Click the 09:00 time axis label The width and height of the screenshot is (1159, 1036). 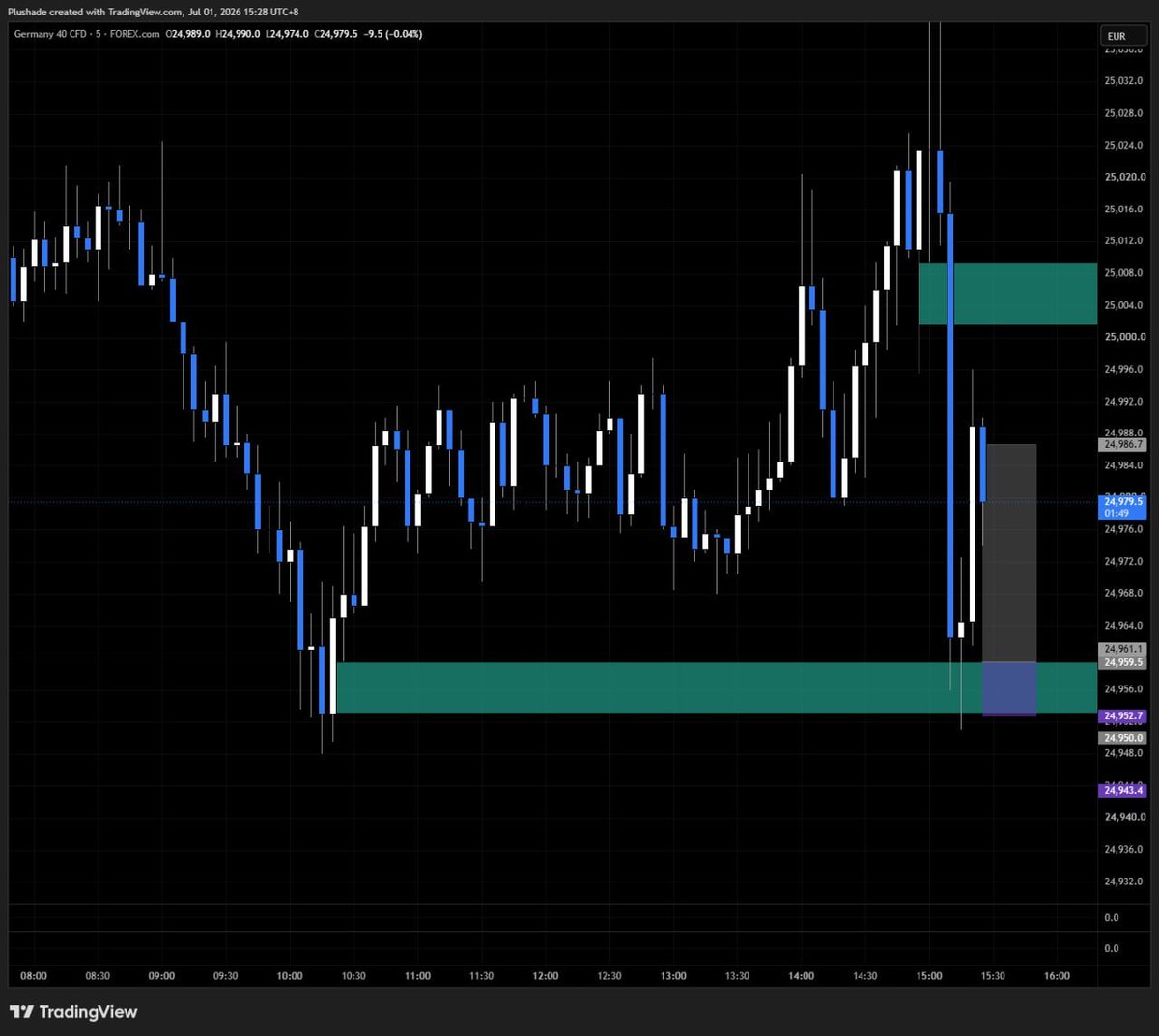point(161,976)
